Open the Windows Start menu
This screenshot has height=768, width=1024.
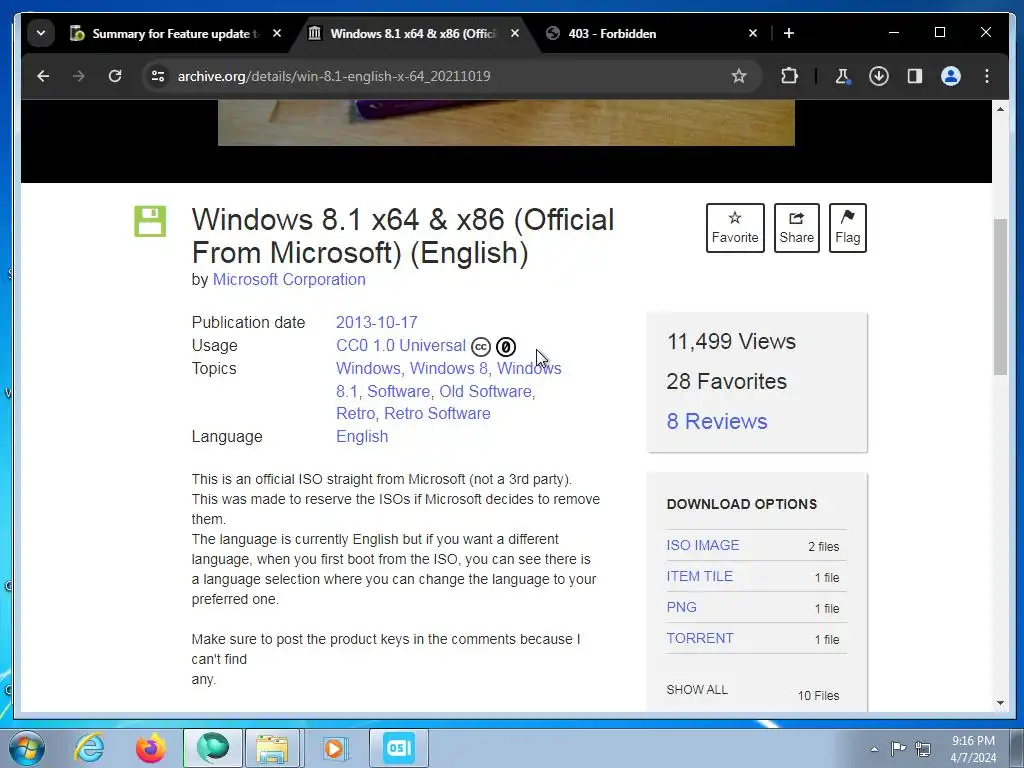[27, 748]
